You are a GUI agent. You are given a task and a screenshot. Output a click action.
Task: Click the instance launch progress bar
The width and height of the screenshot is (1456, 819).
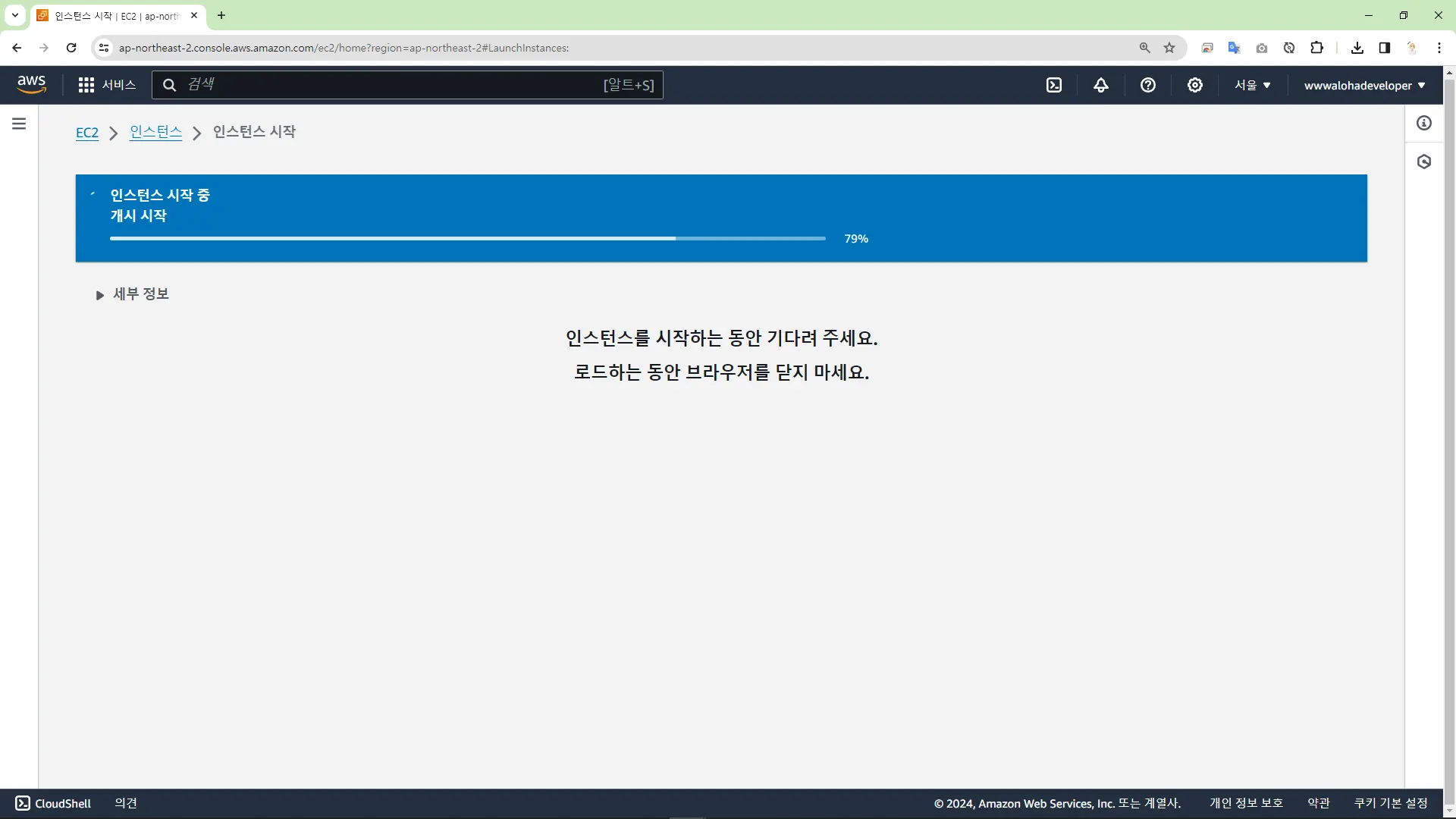tap(467, 238)
